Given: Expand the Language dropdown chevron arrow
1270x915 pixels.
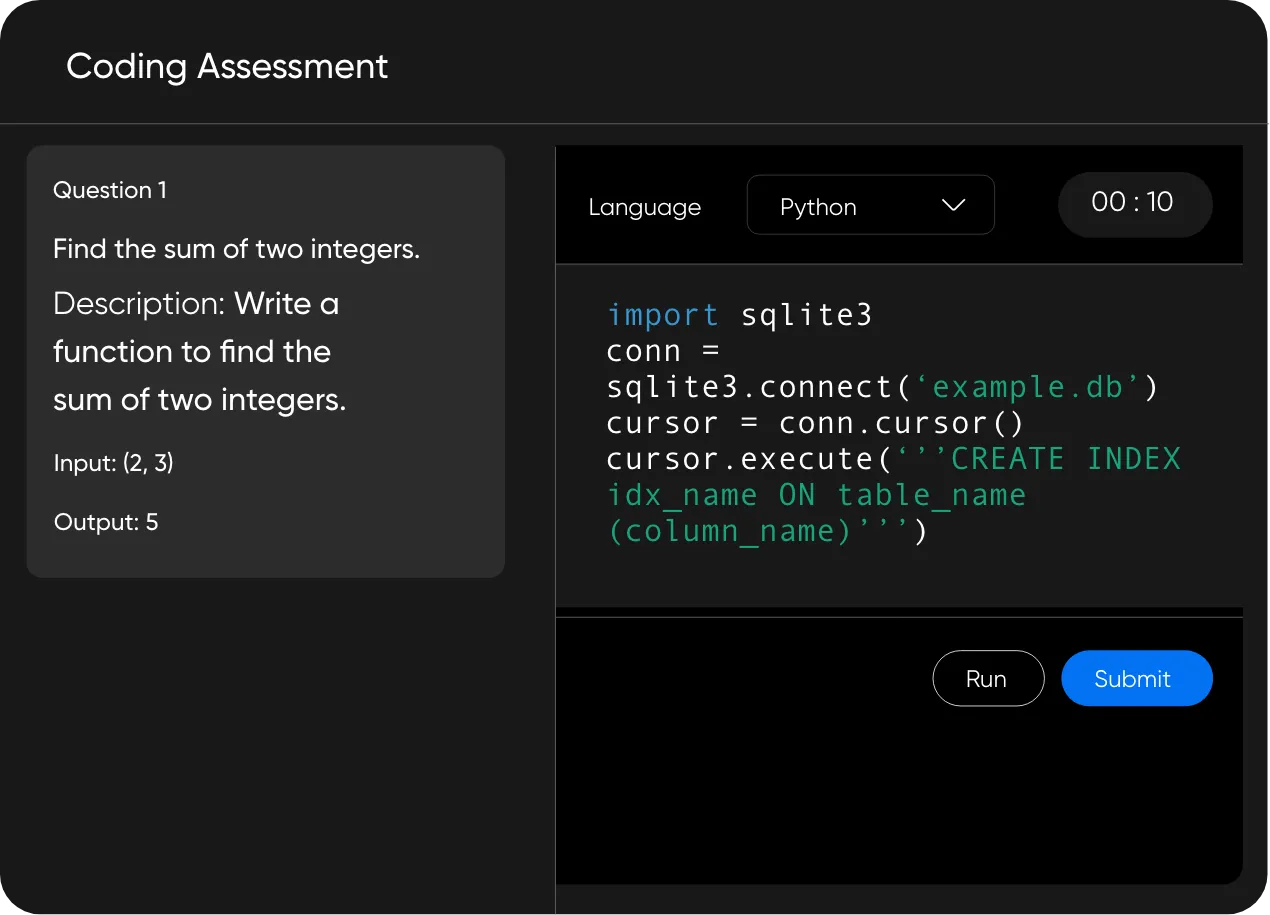Looking at the screenshot, I should coord(953,205).
